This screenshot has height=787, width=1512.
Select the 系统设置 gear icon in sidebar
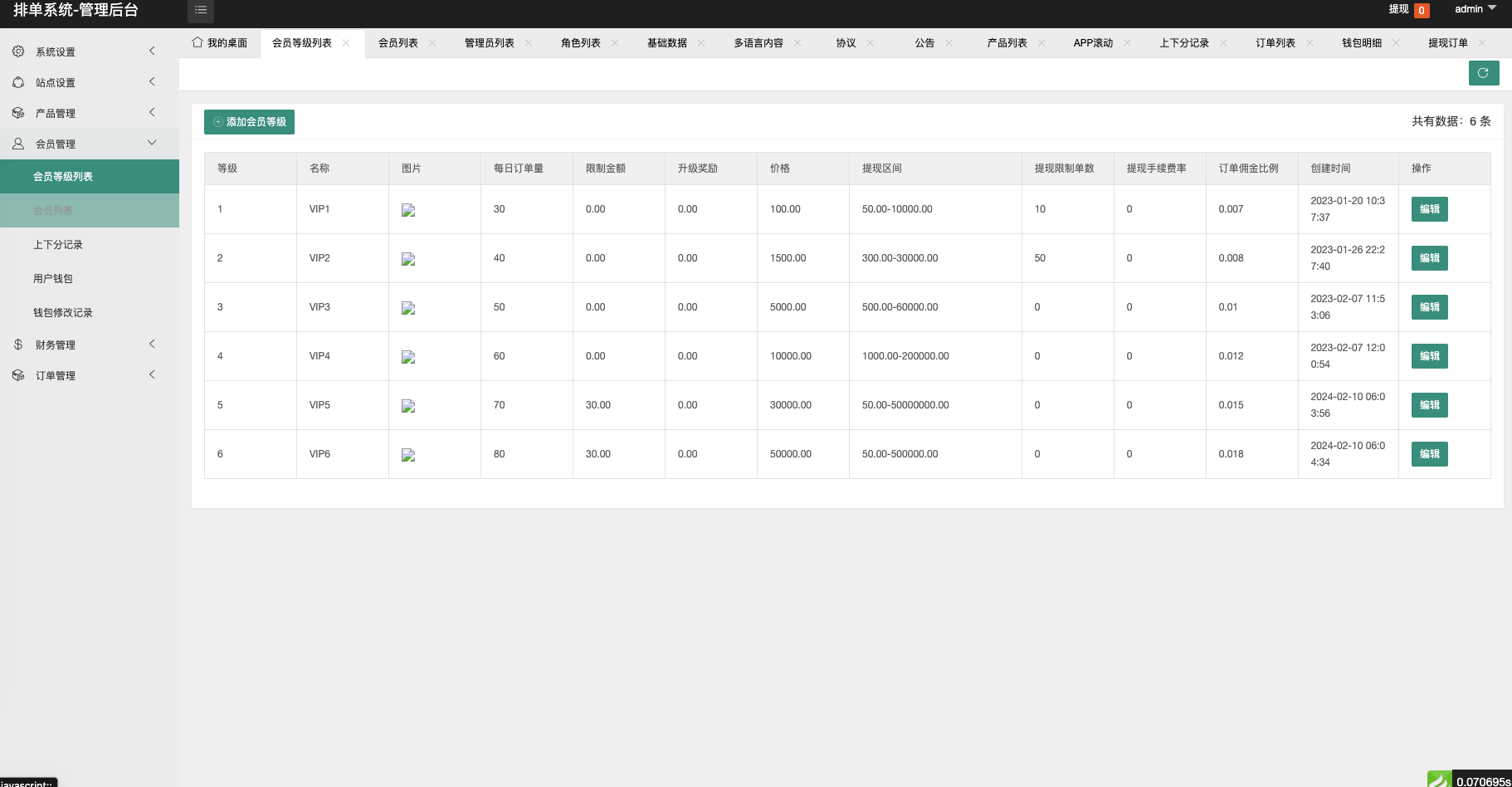click(x=18, y=51)
